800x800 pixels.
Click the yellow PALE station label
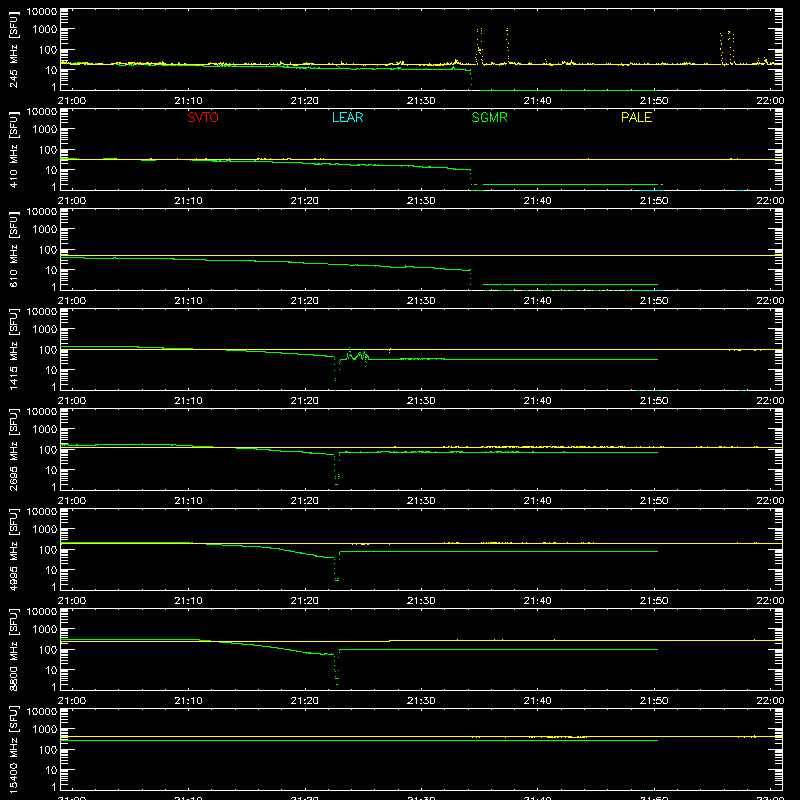(636, 117)
